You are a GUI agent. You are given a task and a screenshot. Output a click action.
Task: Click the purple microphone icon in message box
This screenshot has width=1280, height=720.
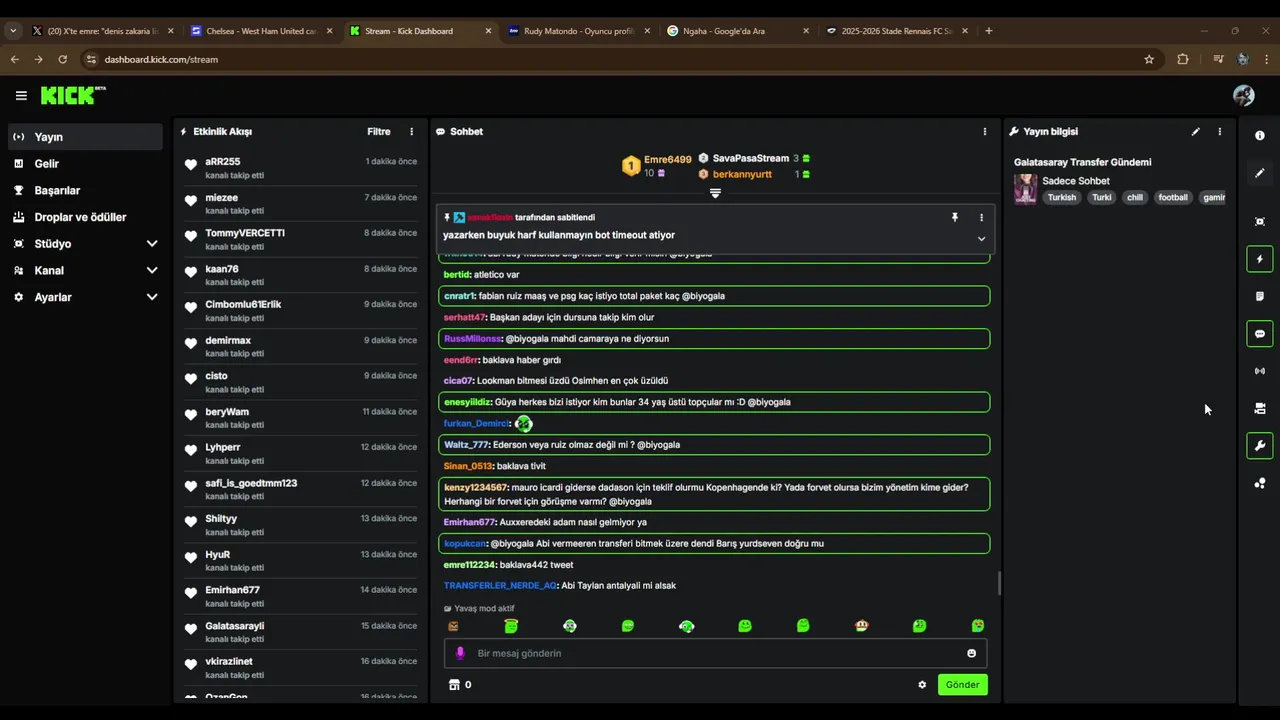(x=460, y=653)
